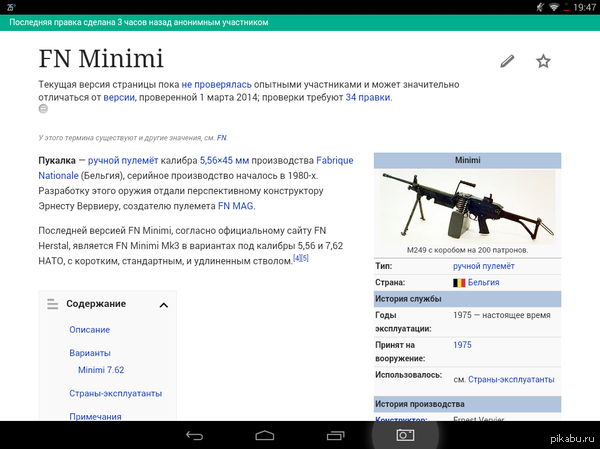Open footnote reference [5]

point(305,258)
